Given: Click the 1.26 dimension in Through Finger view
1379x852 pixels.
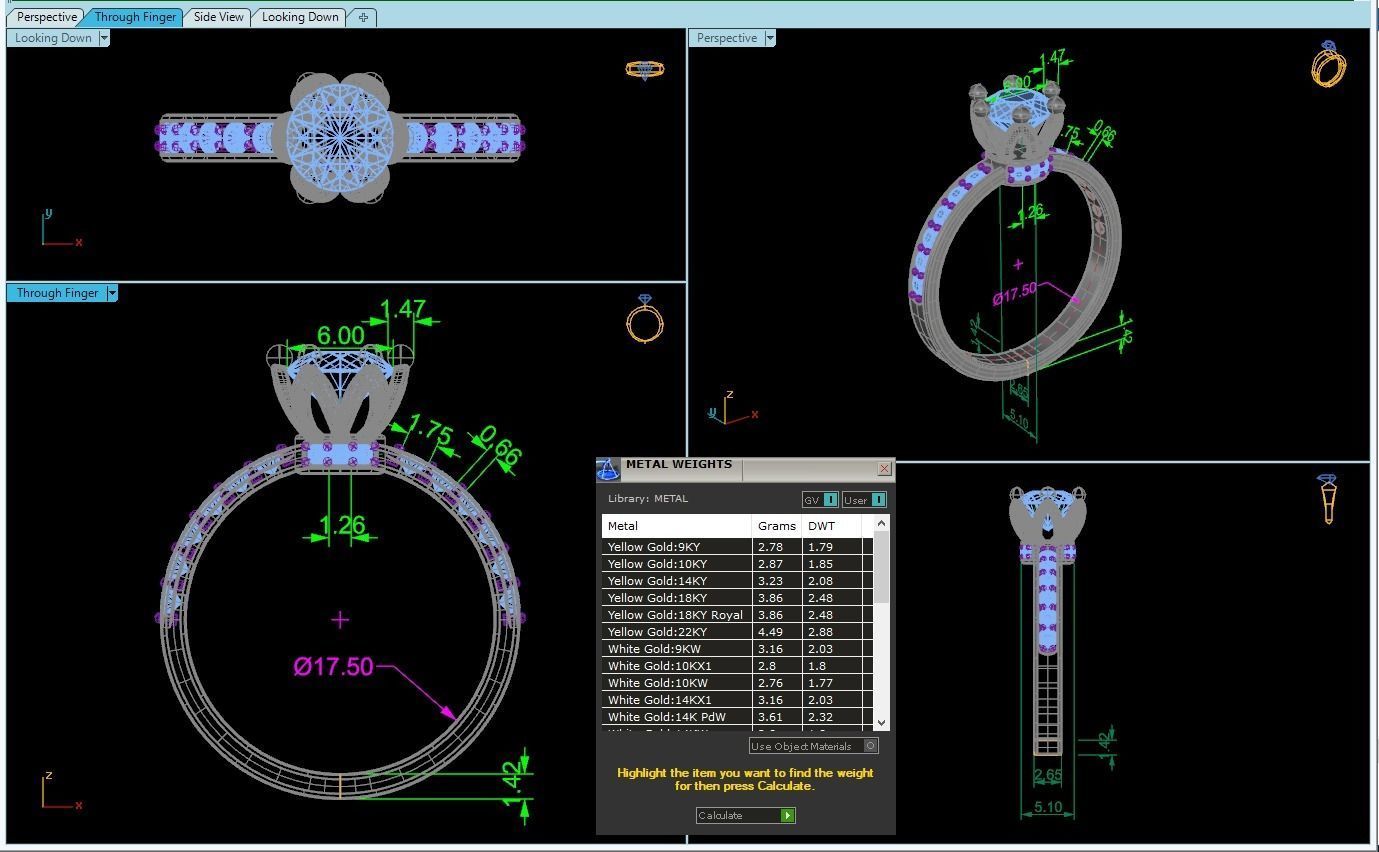Looking at the screenshot, I should [342, 524].
